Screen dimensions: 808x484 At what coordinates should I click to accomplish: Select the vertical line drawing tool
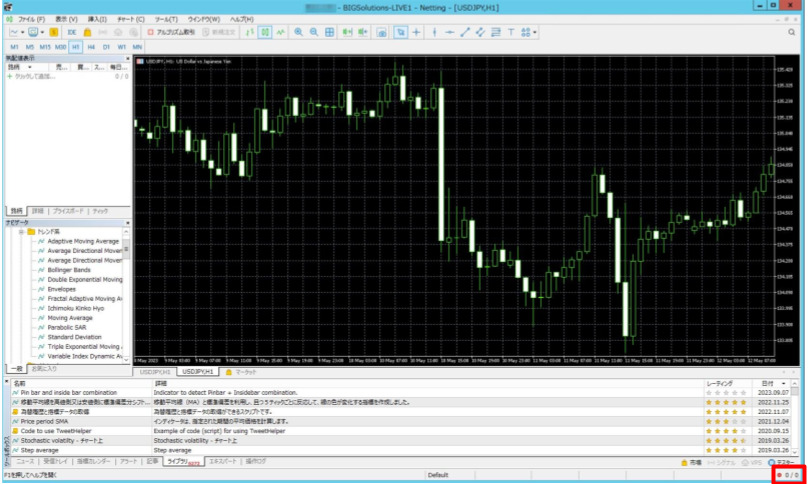tap(433, 32)
